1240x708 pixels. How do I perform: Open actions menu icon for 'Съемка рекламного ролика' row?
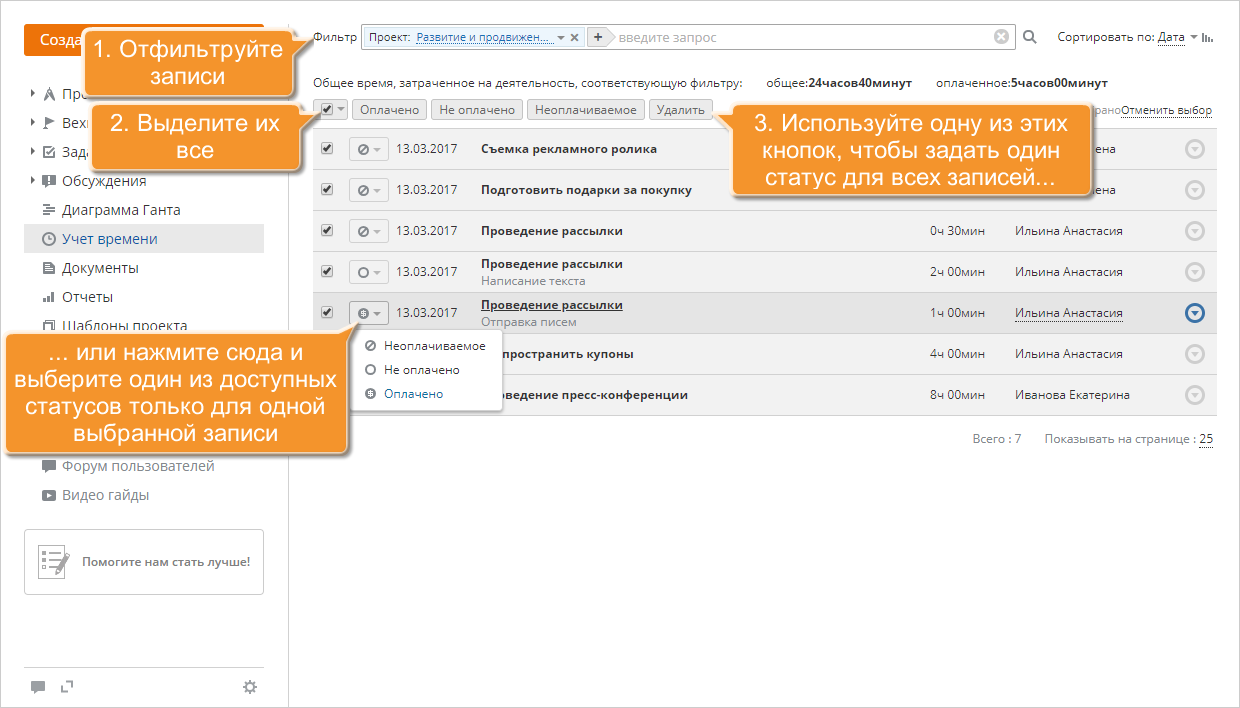click(1194, 149)
